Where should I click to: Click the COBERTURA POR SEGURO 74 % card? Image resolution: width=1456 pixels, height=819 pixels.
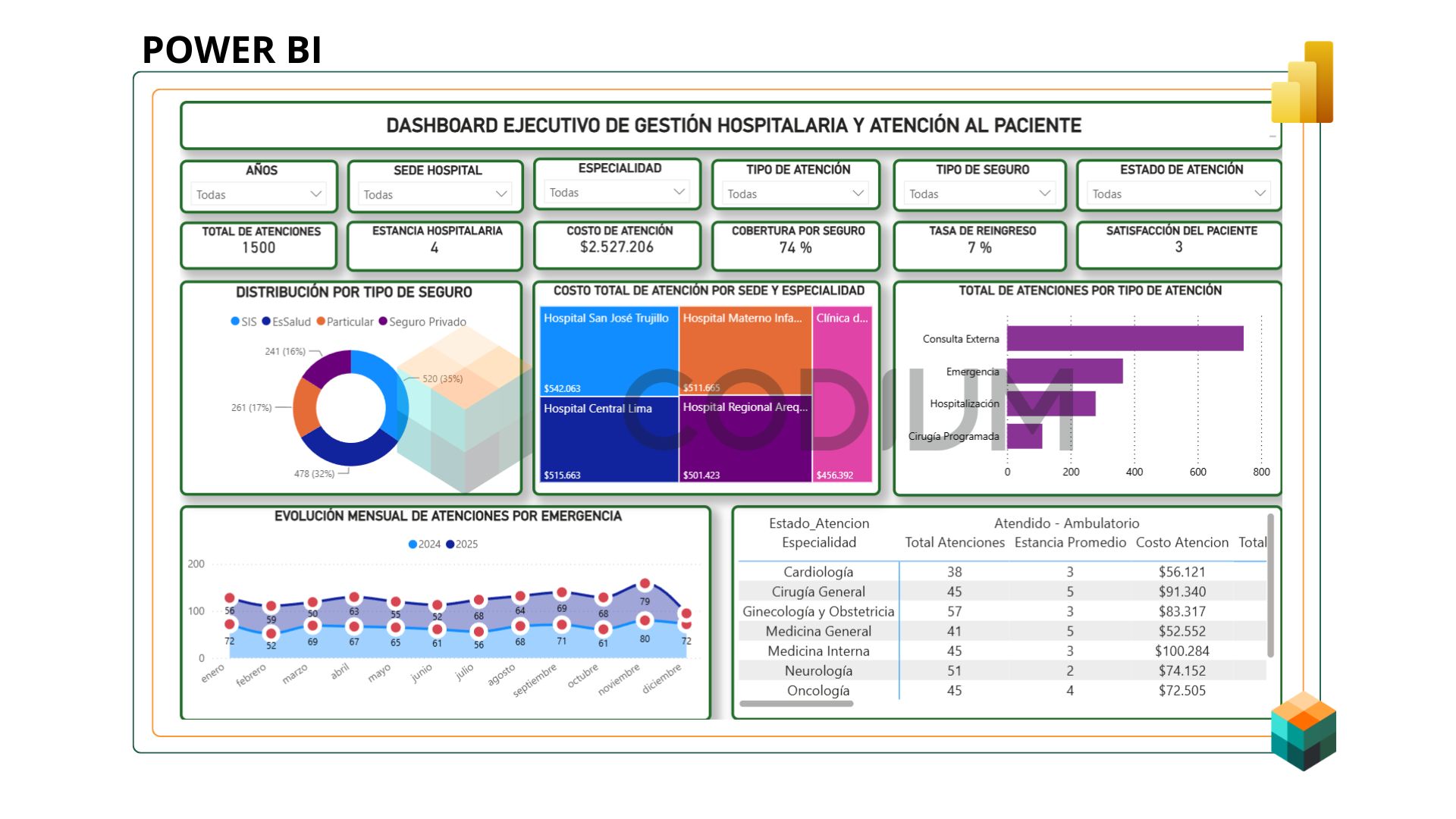(795, 245)
